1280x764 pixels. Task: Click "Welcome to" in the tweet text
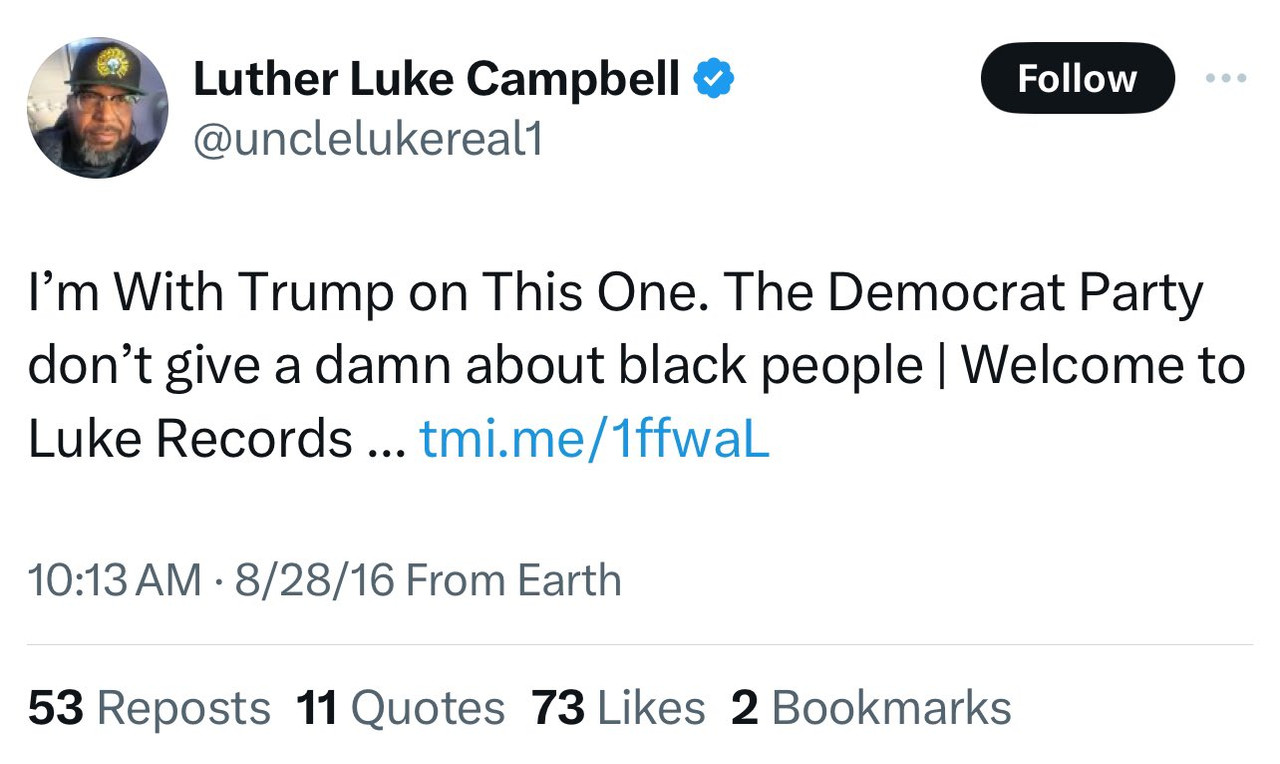(x=1102, y=366)
